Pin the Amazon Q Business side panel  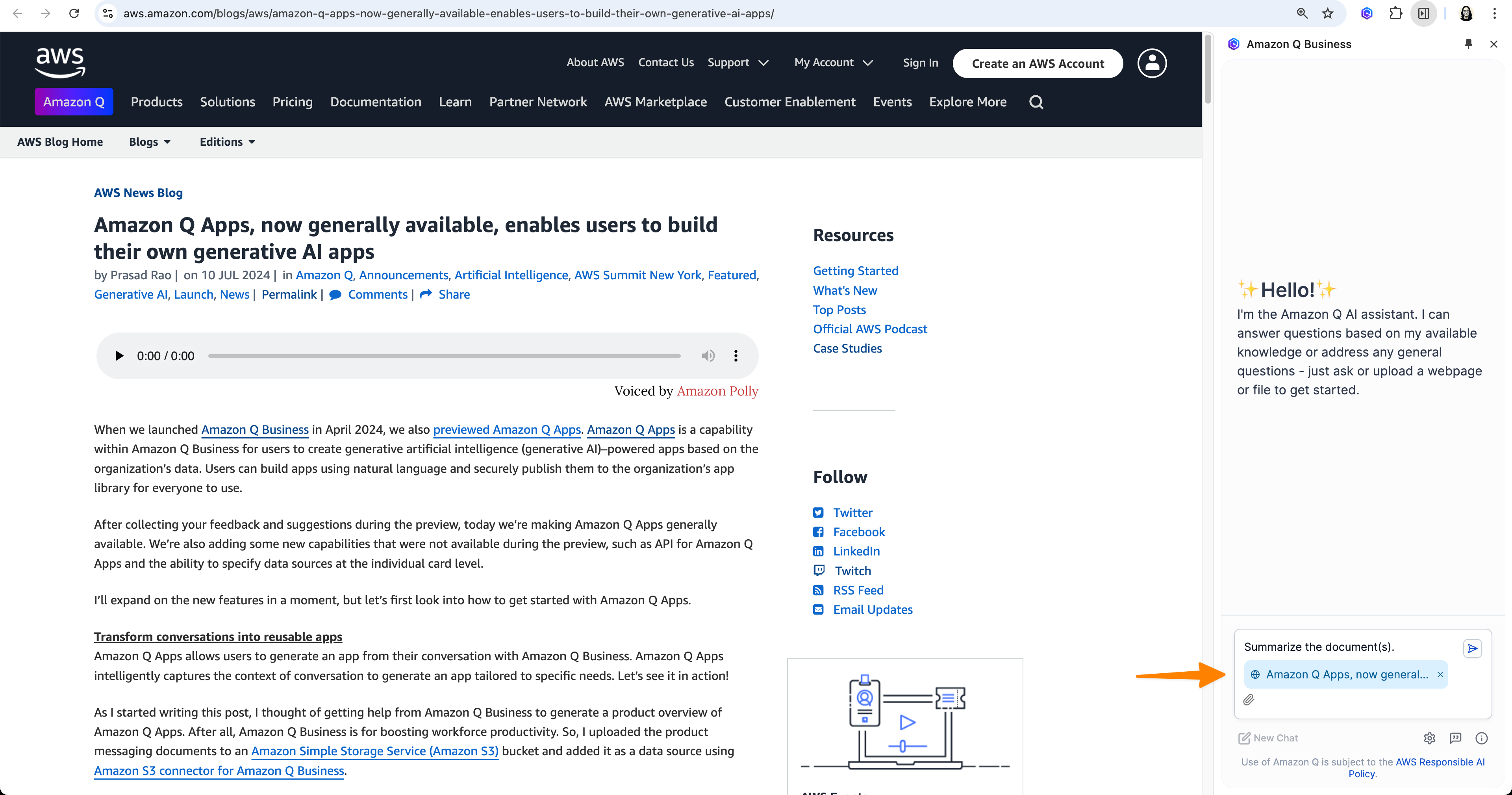[x=1468, y=44]
